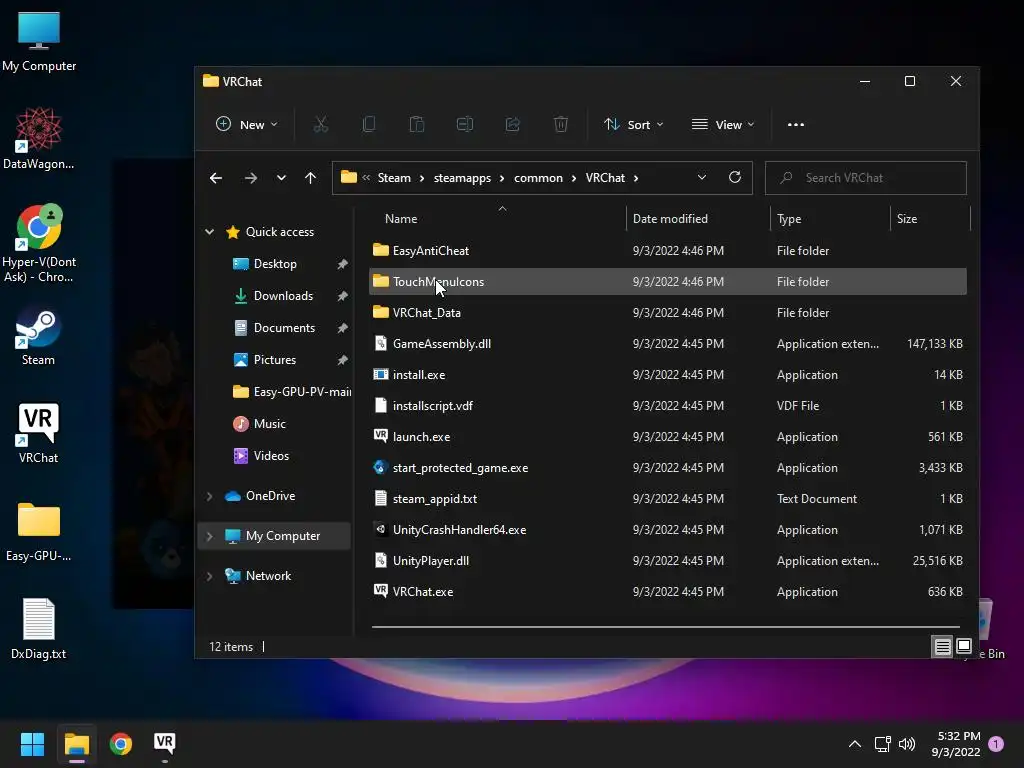This screenshot has width=1024, height=768.
Task: Go forward with the right arrow
Action: pyautogui.click(x=251, y=178)
